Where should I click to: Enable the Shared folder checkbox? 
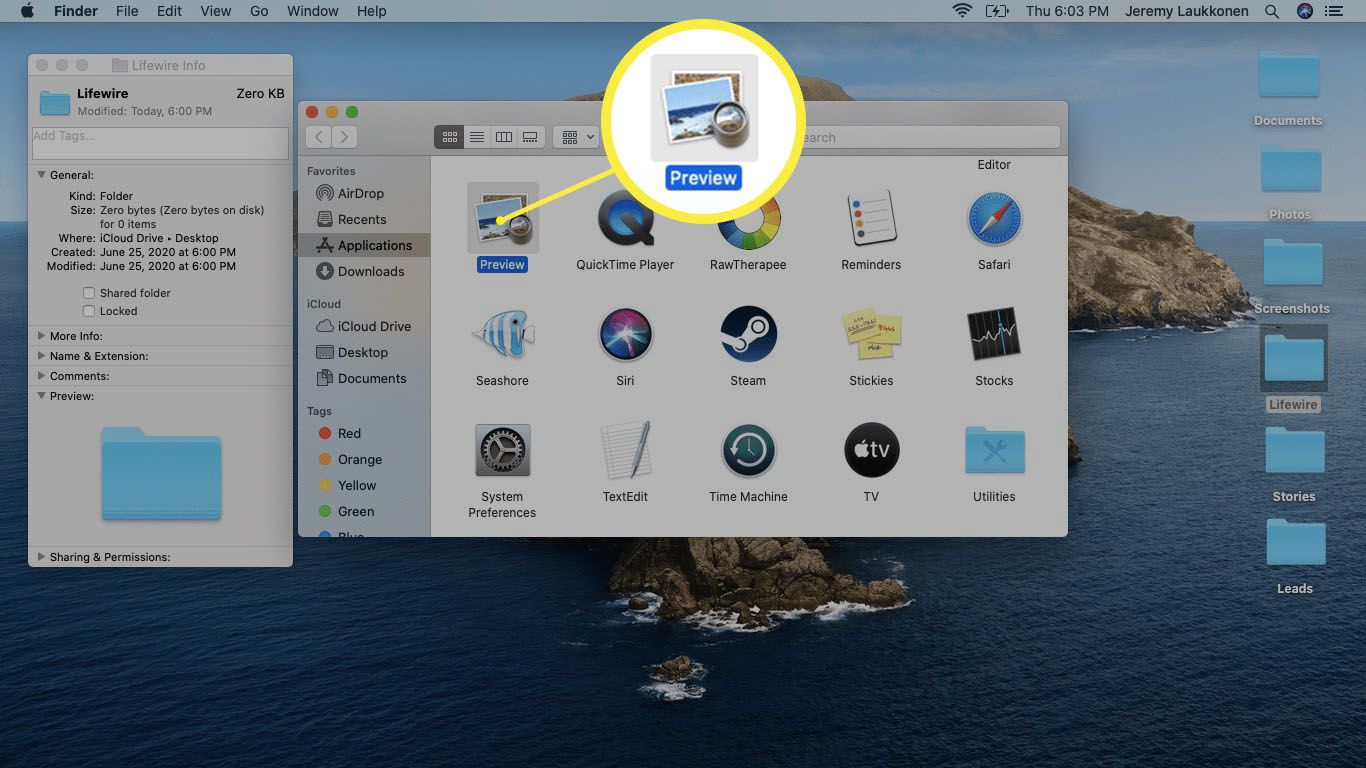89,293
